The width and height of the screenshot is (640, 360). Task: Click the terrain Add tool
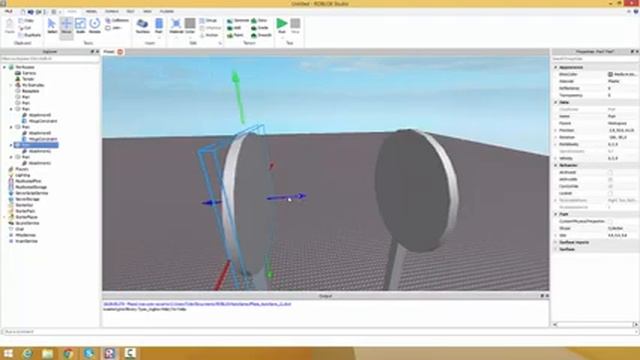coord(234,28)
